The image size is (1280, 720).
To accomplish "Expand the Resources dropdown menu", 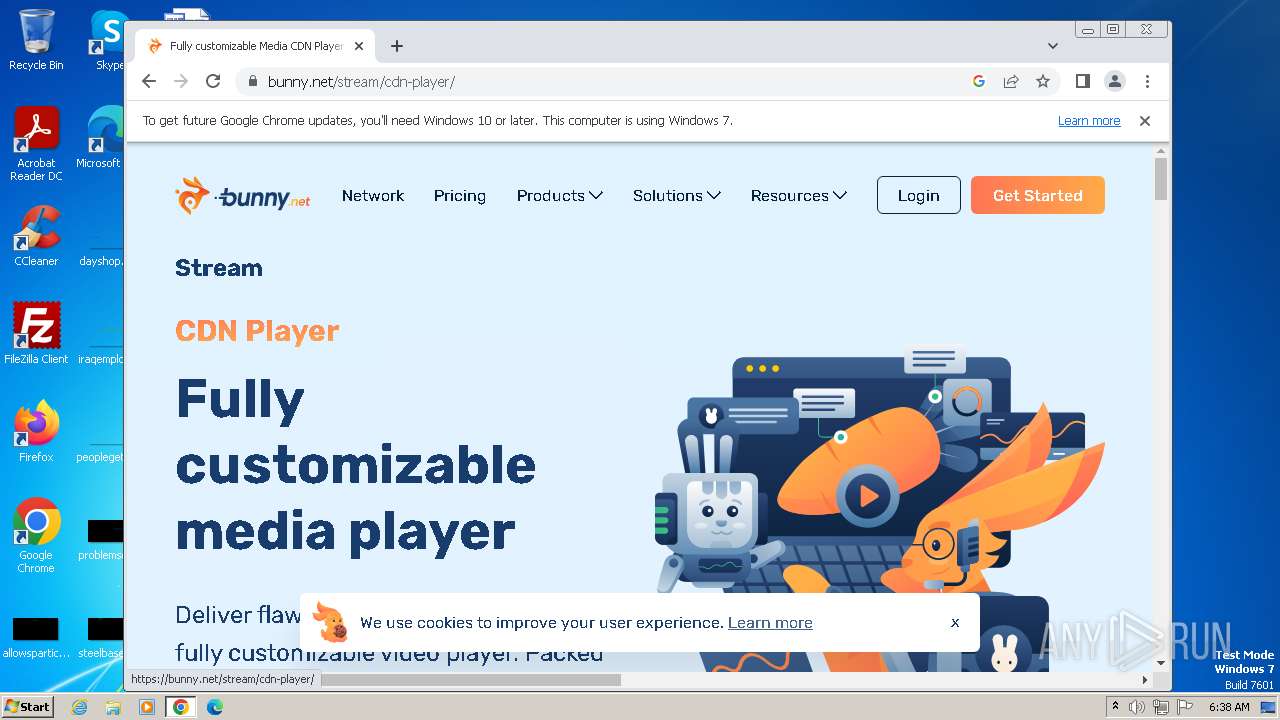I will click(x=799, y=196).
